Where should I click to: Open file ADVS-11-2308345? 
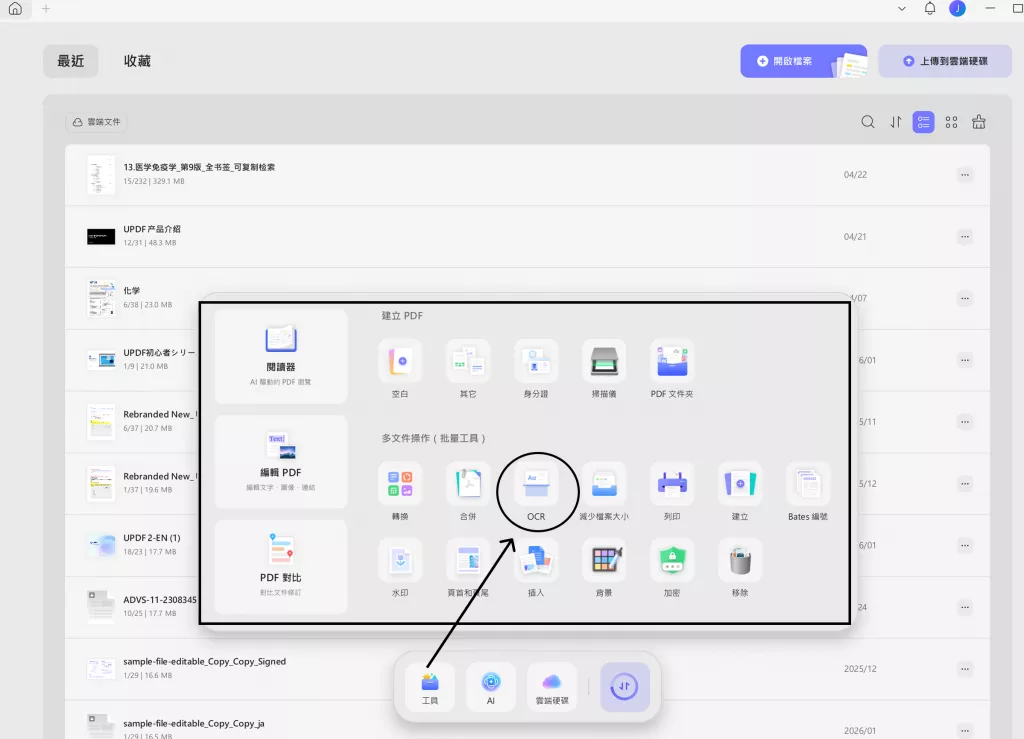point(160,599)
